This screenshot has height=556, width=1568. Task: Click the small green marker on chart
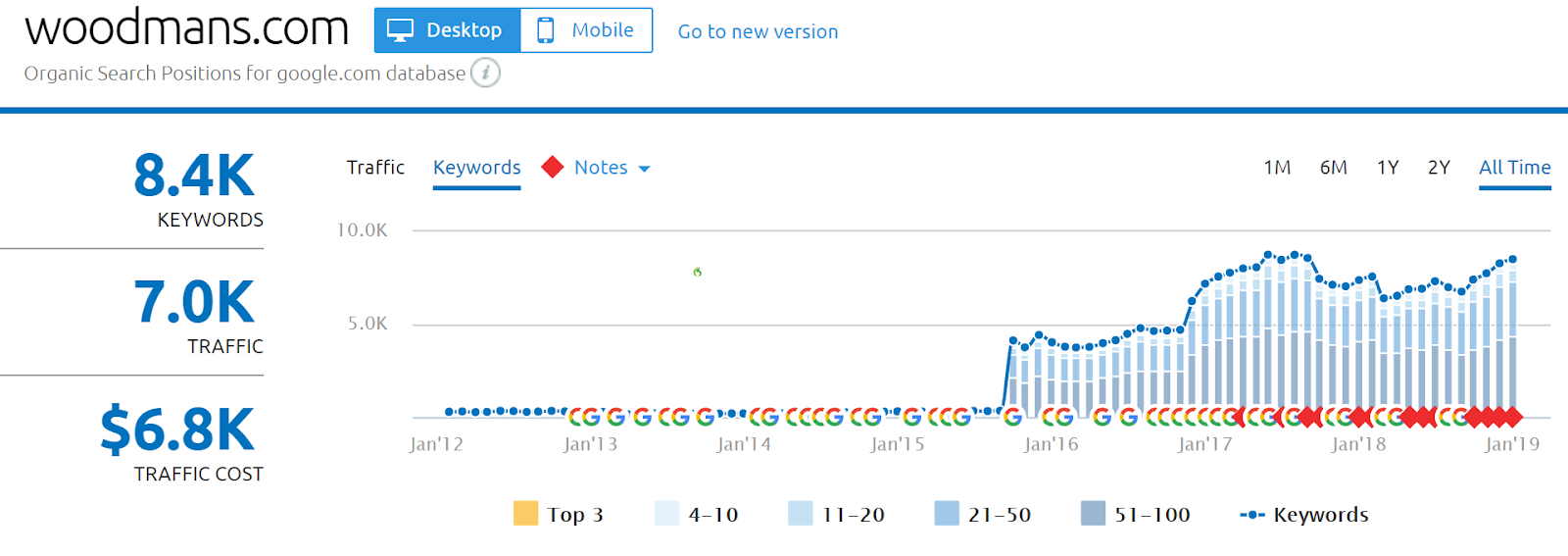698,272
